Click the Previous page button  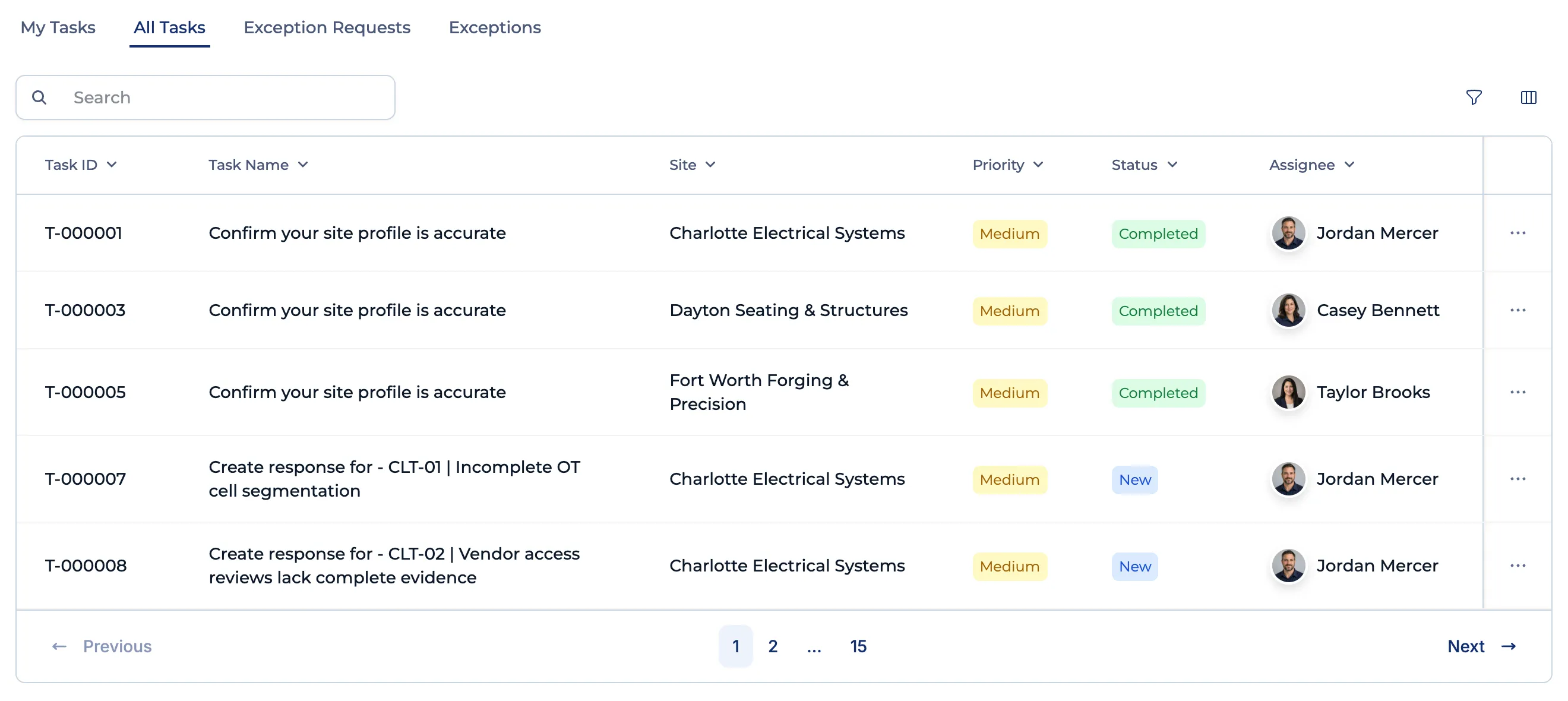point(102,646)
